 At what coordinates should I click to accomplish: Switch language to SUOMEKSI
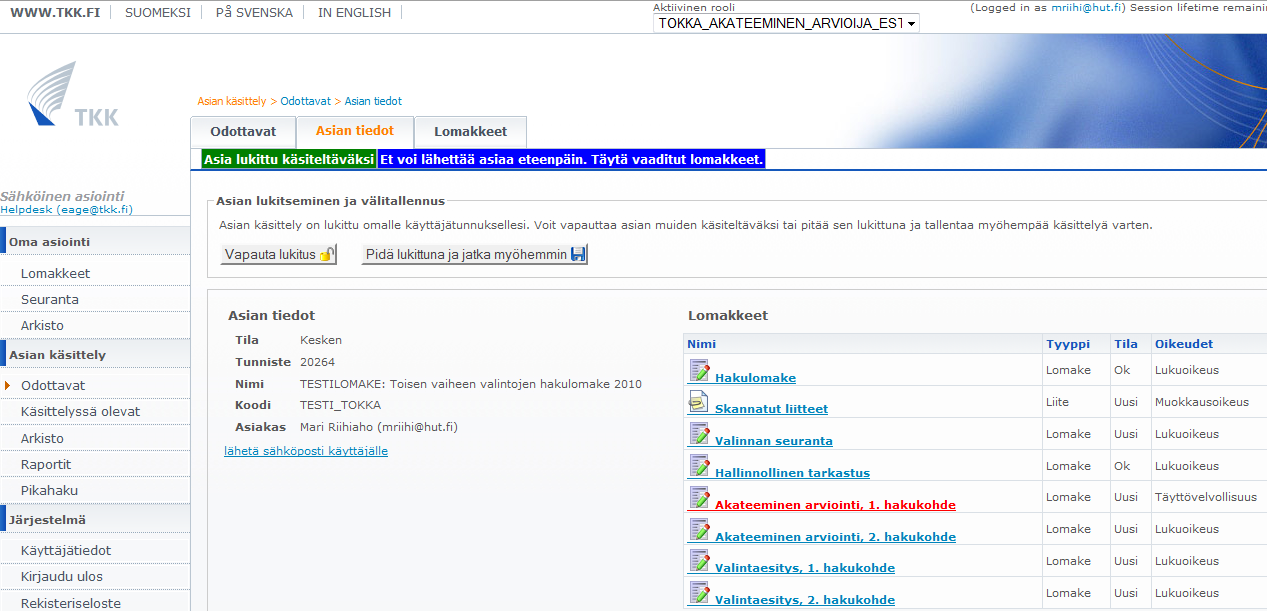[x=157, y=13]
